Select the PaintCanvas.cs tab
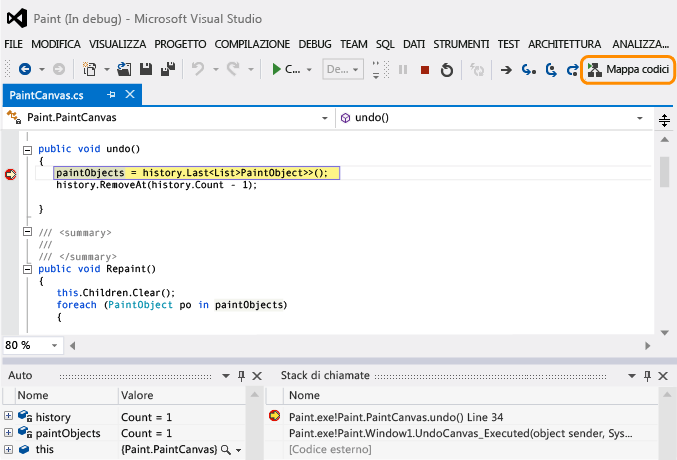 coord(46,95)
